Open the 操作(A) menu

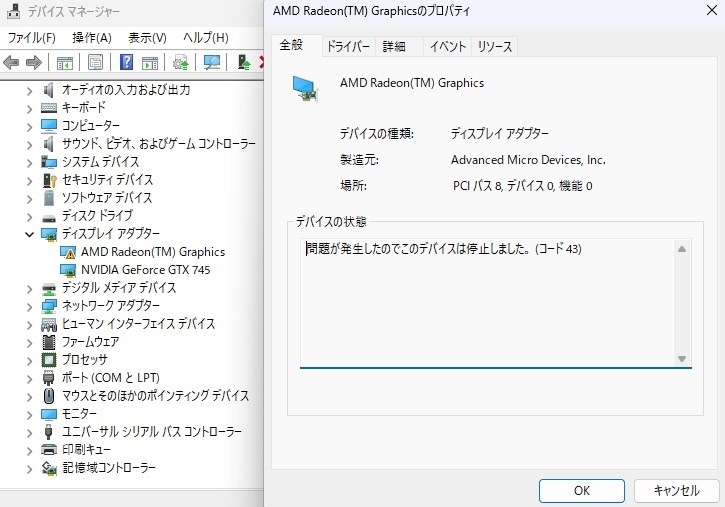click(x=92, y=37)
